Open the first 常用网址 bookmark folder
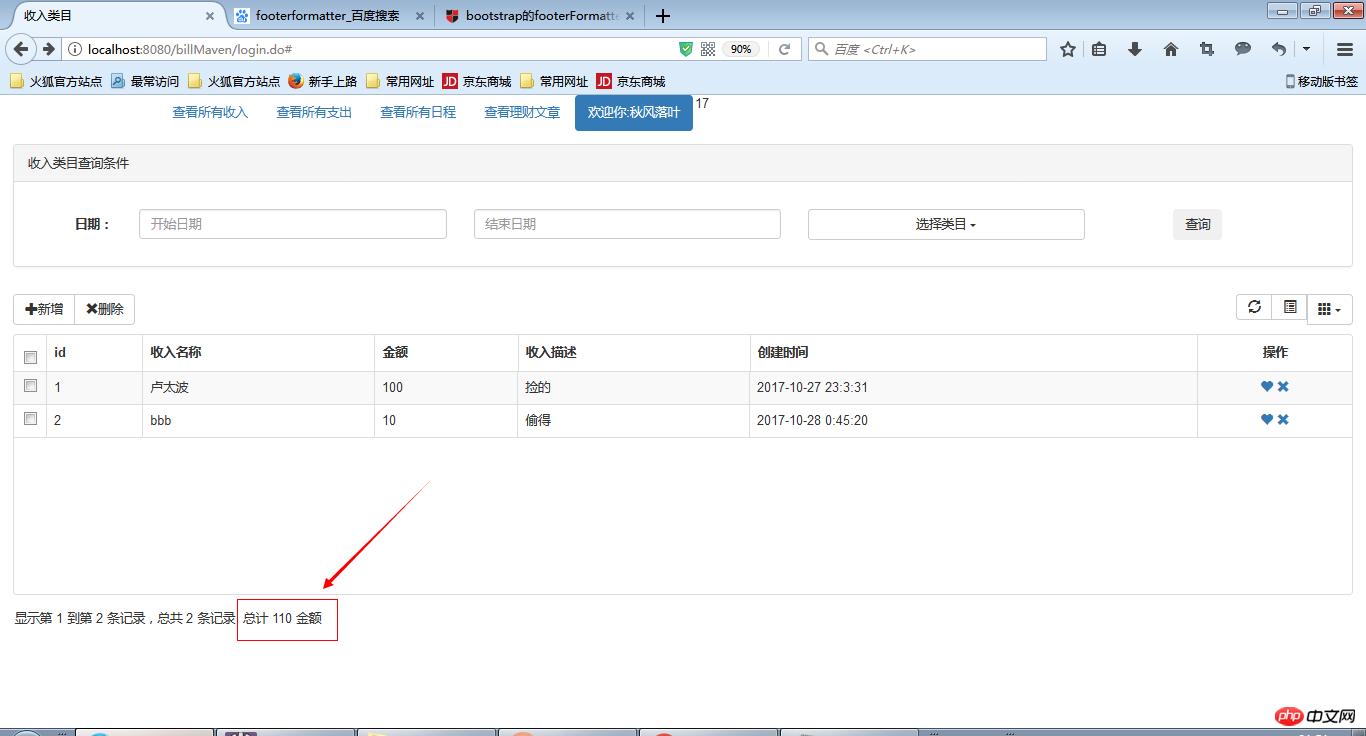The image size is (1366, 736). point(400,81)
